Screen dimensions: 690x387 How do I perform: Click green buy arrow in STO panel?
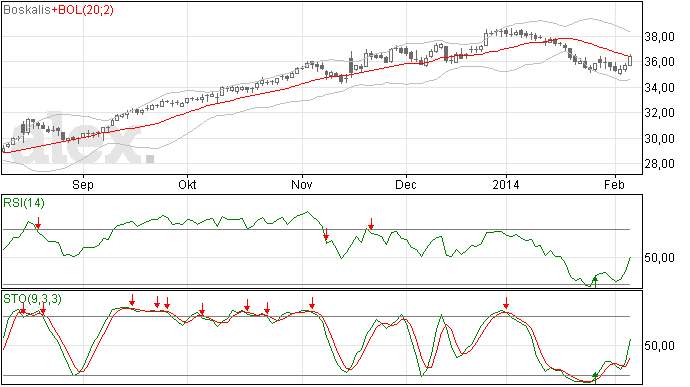click(x=595, y=377)
